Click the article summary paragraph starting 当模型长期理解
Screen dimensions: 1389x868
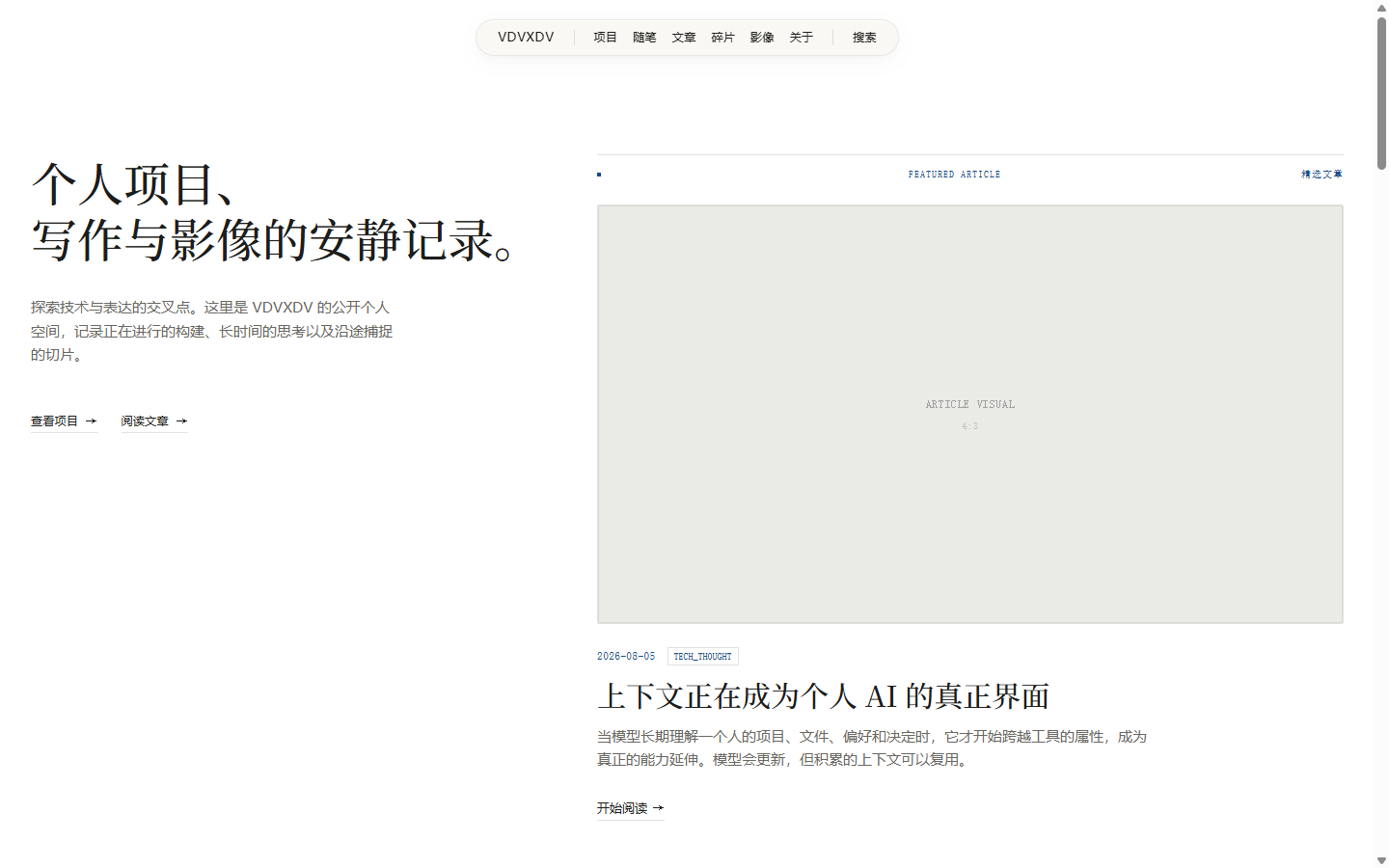click(872, 748)
